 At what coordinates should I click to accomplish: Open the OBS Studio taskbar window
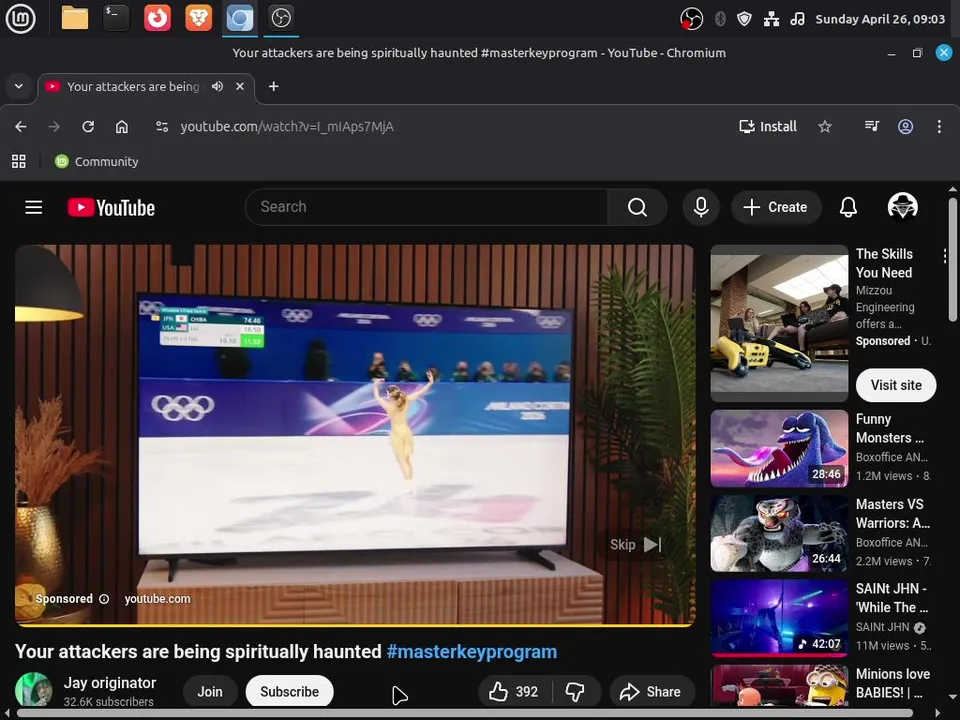click(x=281, y=18)
